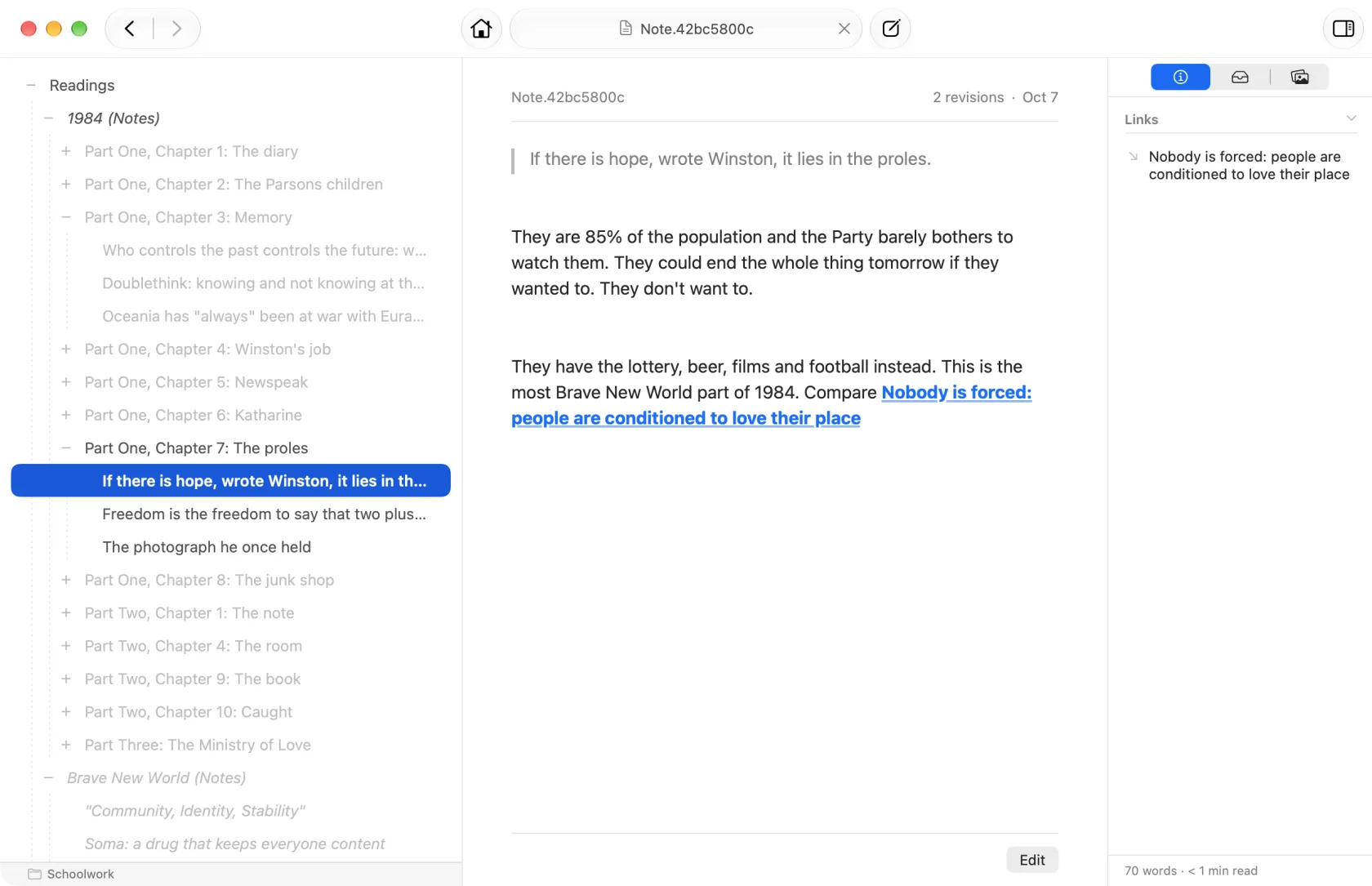
Task: Expand Part One, Chapter 6: Katharine
Action: click(66, 415)
